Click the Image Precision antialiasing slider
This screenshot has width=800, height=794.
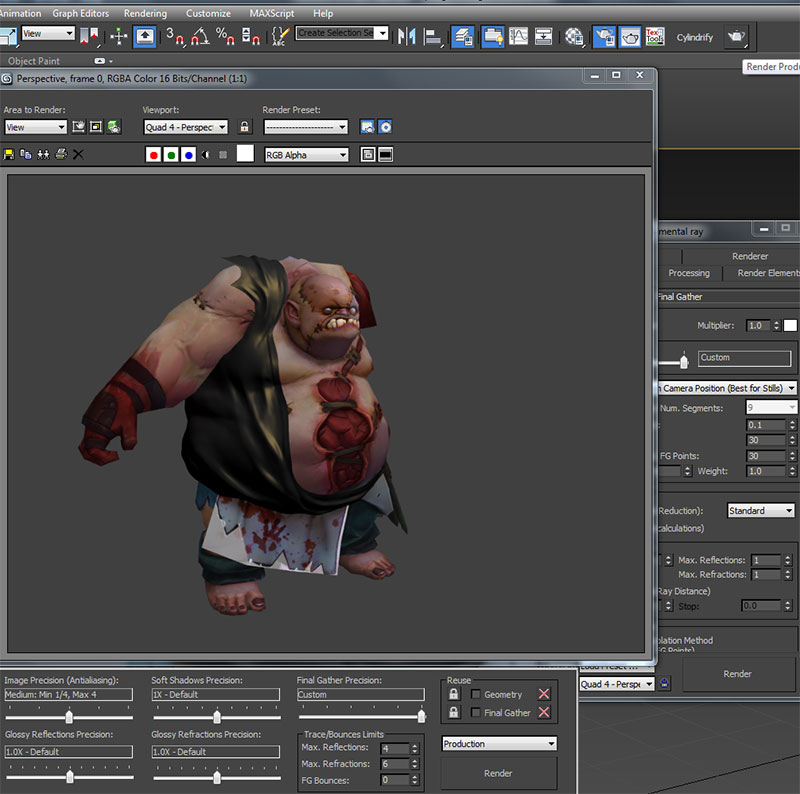pos(68,717)
